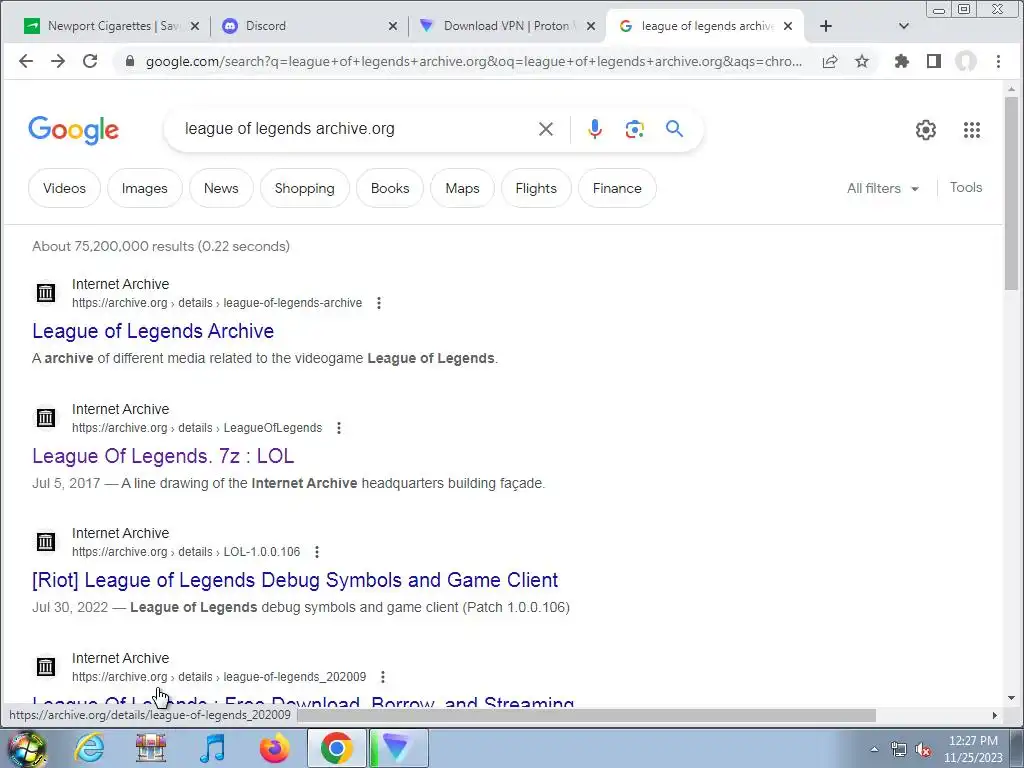Submit search with magnifying glass icon
The height and width of the screenshot is (768, 1024).
(675, 129)
